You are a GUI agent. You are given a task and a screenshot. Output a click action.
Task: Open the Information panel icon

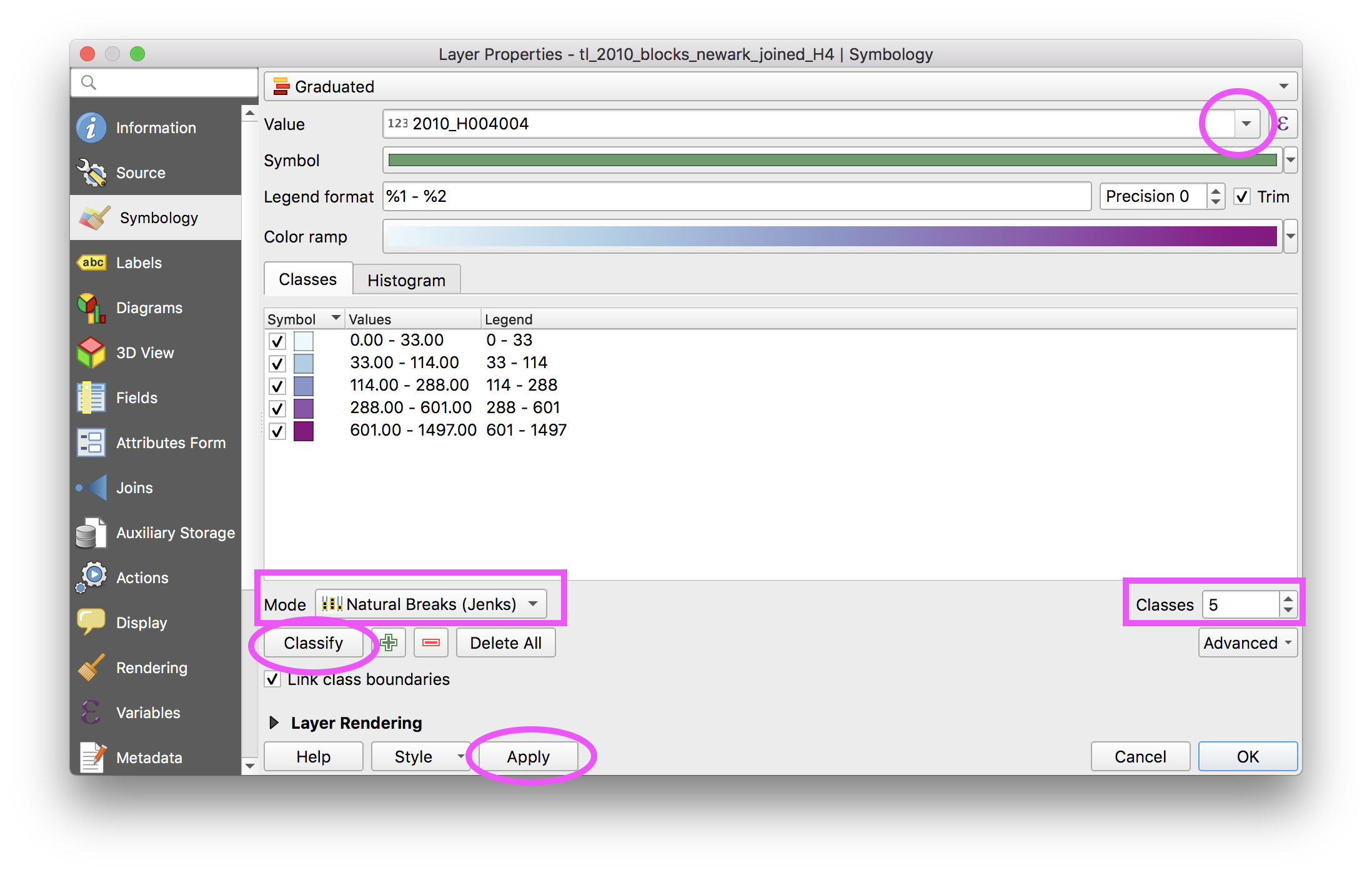click(x=91, y=127)
